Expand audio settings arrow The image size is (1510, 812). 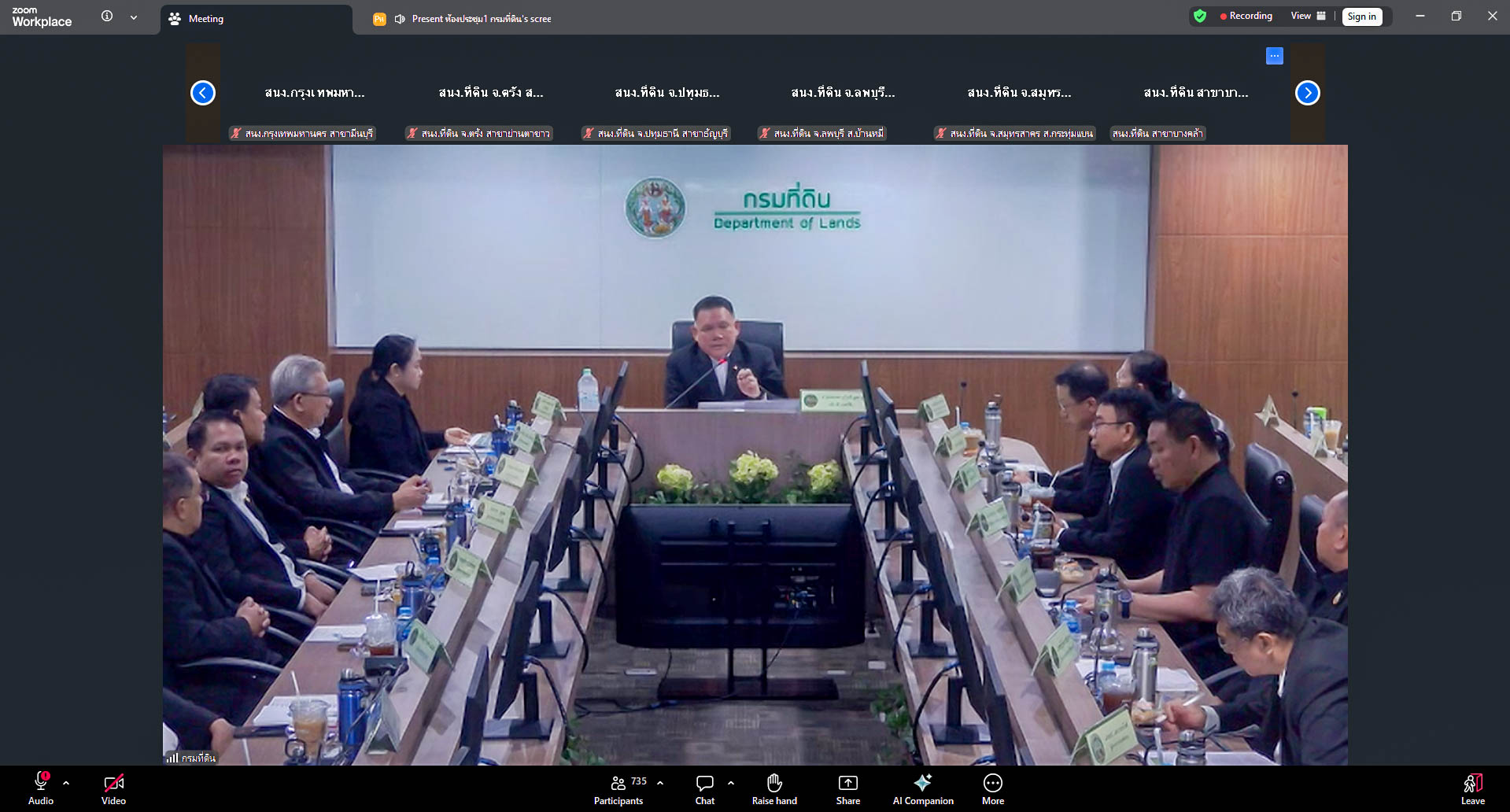pos(66,783)
